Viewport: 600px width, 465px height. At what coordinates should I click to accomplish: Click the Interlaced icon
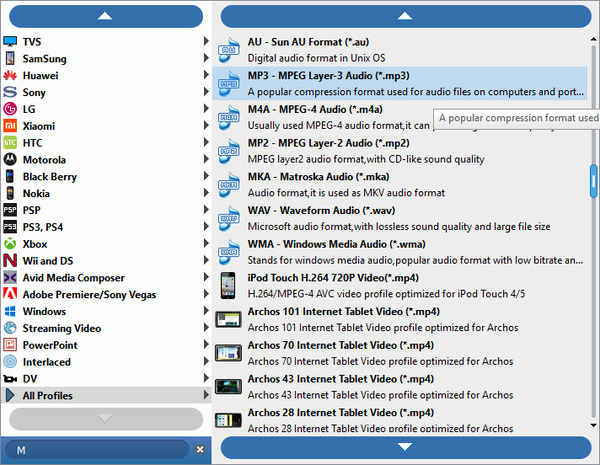tap(10, 362)
